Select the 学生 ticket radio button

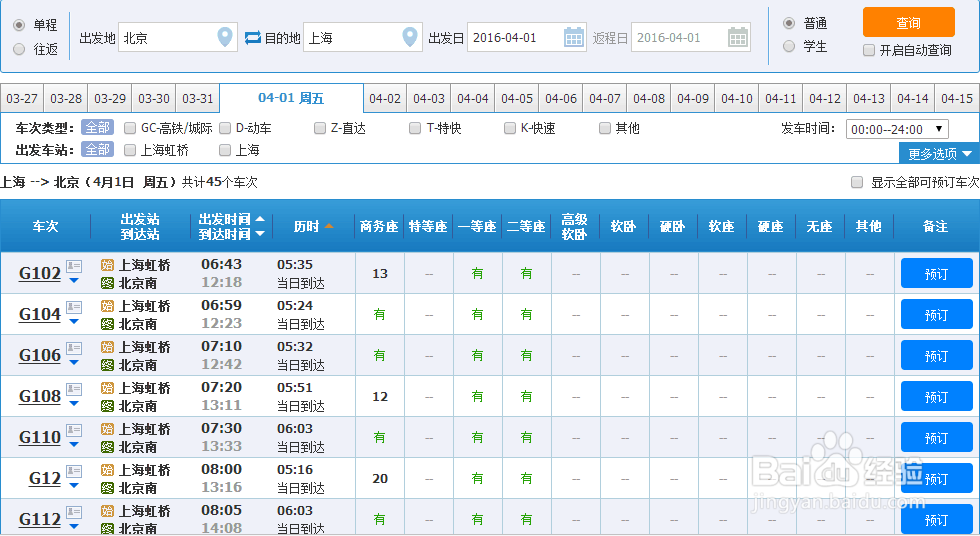(789, 46)
